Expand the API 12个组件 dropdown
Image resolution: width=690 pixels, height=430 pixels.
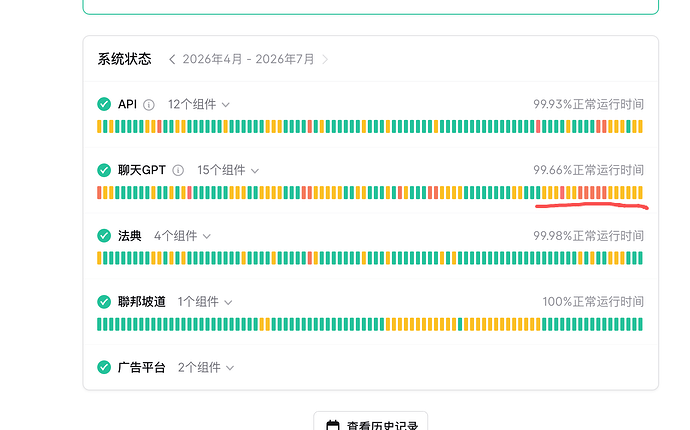(x=198, y=104)
